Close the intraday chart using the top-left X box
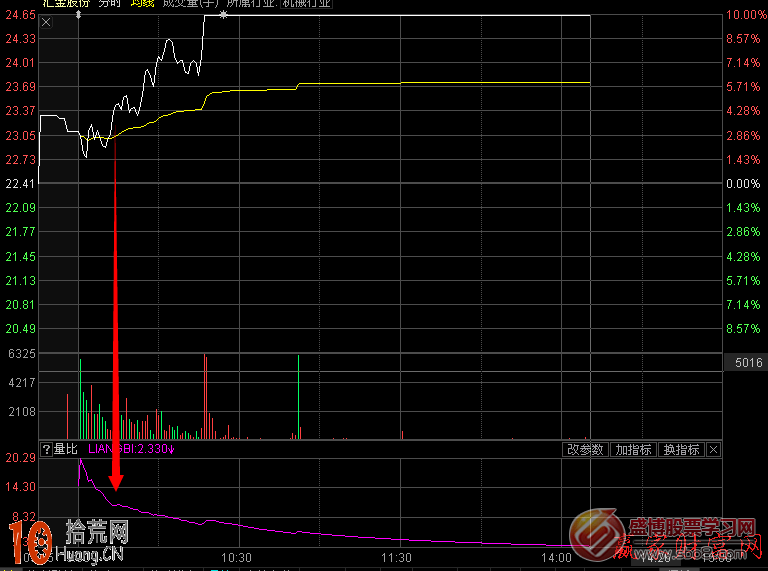Viewport: 768px width, 571px height. pyautogui.click(x=46, y=22)
